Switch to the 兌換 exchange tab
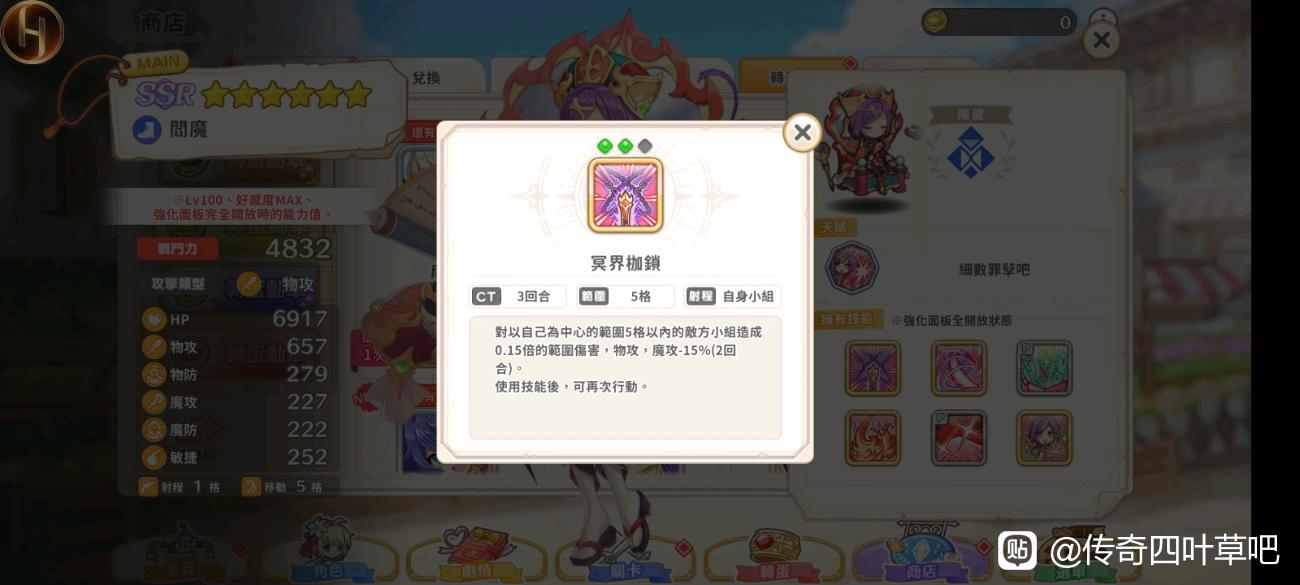 pos(427,77)
